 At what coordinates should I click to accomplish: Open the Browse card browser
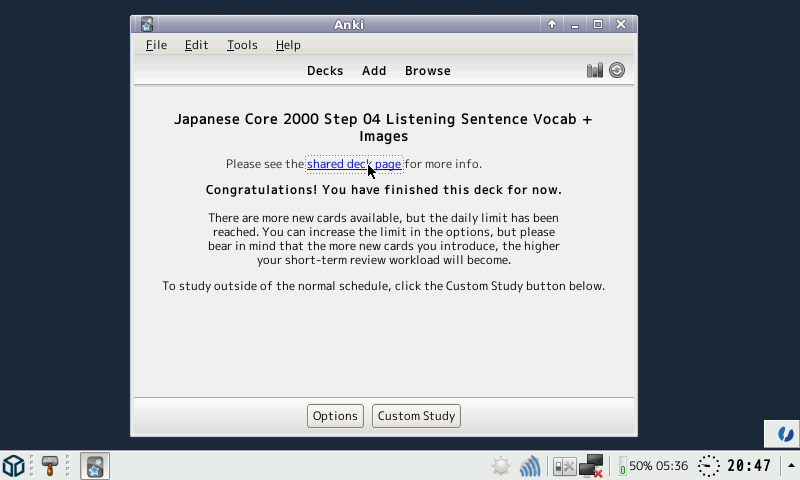428,71
